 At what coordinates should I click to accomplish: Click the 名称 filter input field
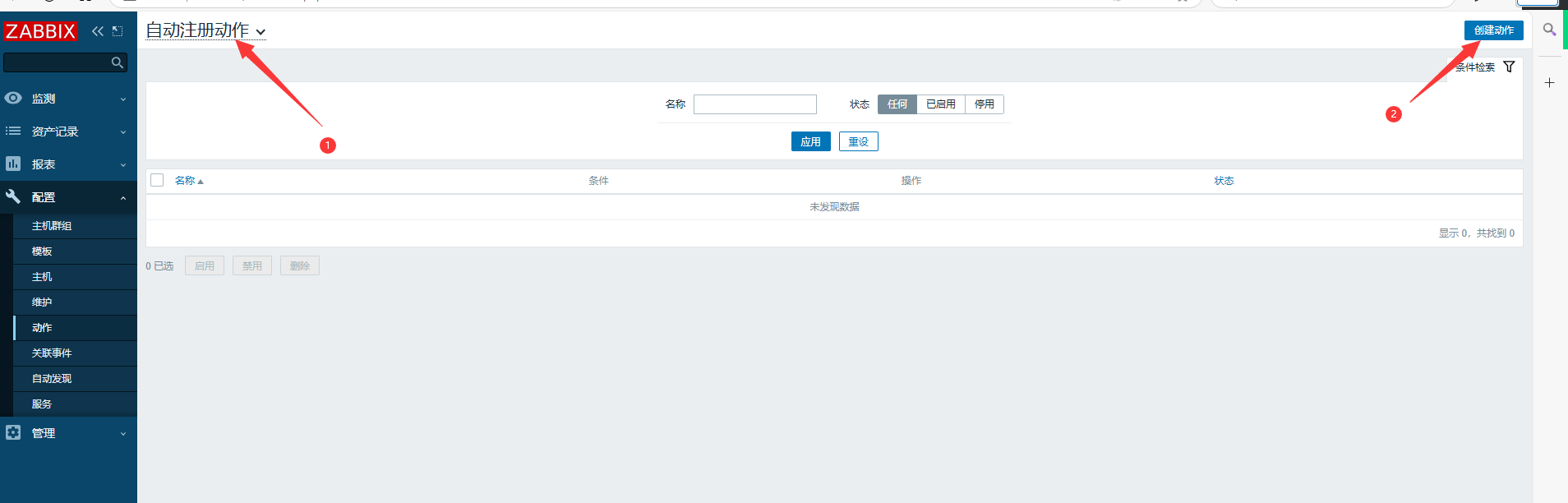[x=754, y=104]
